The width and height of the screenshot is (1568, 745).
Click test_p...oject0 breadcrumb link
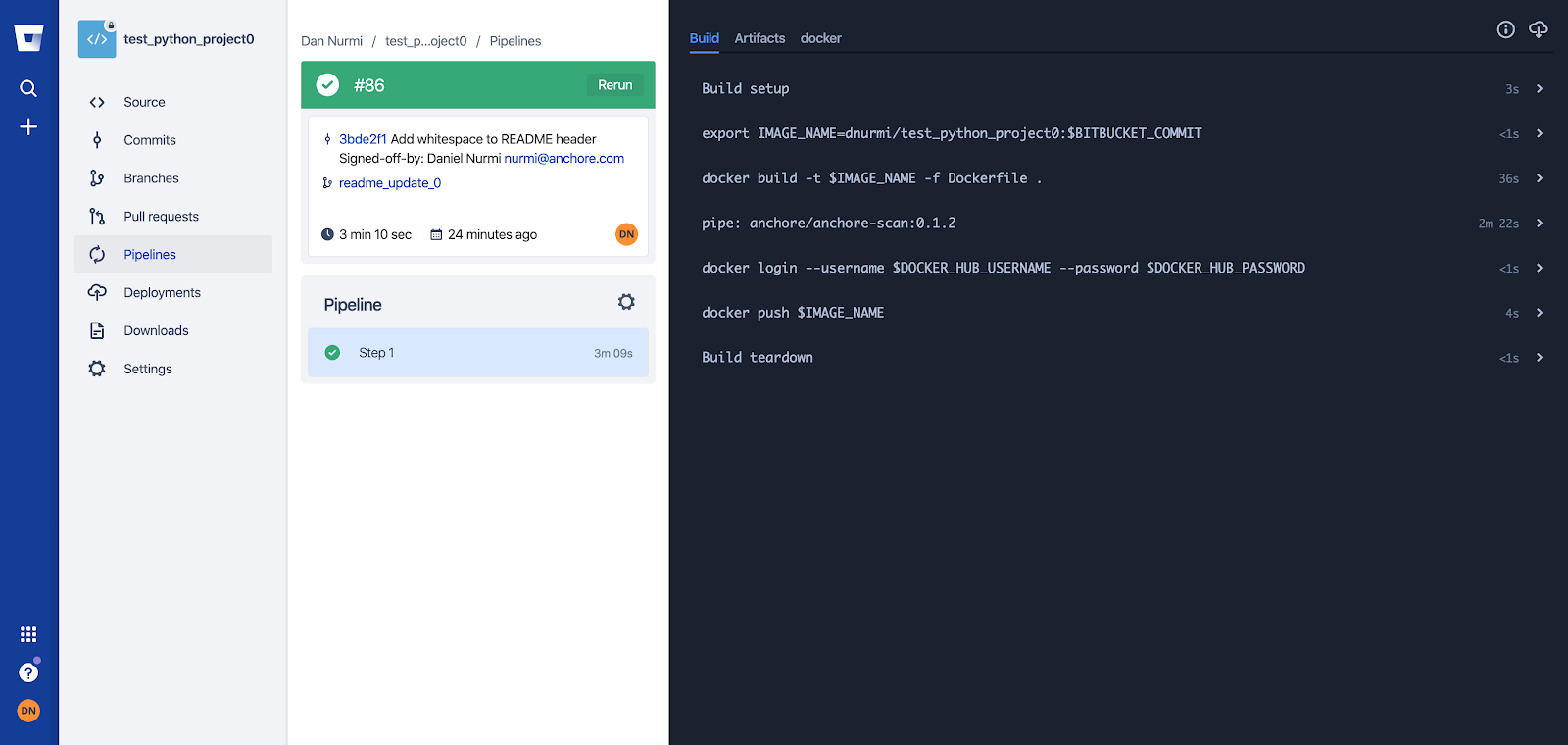coord(426,41)
